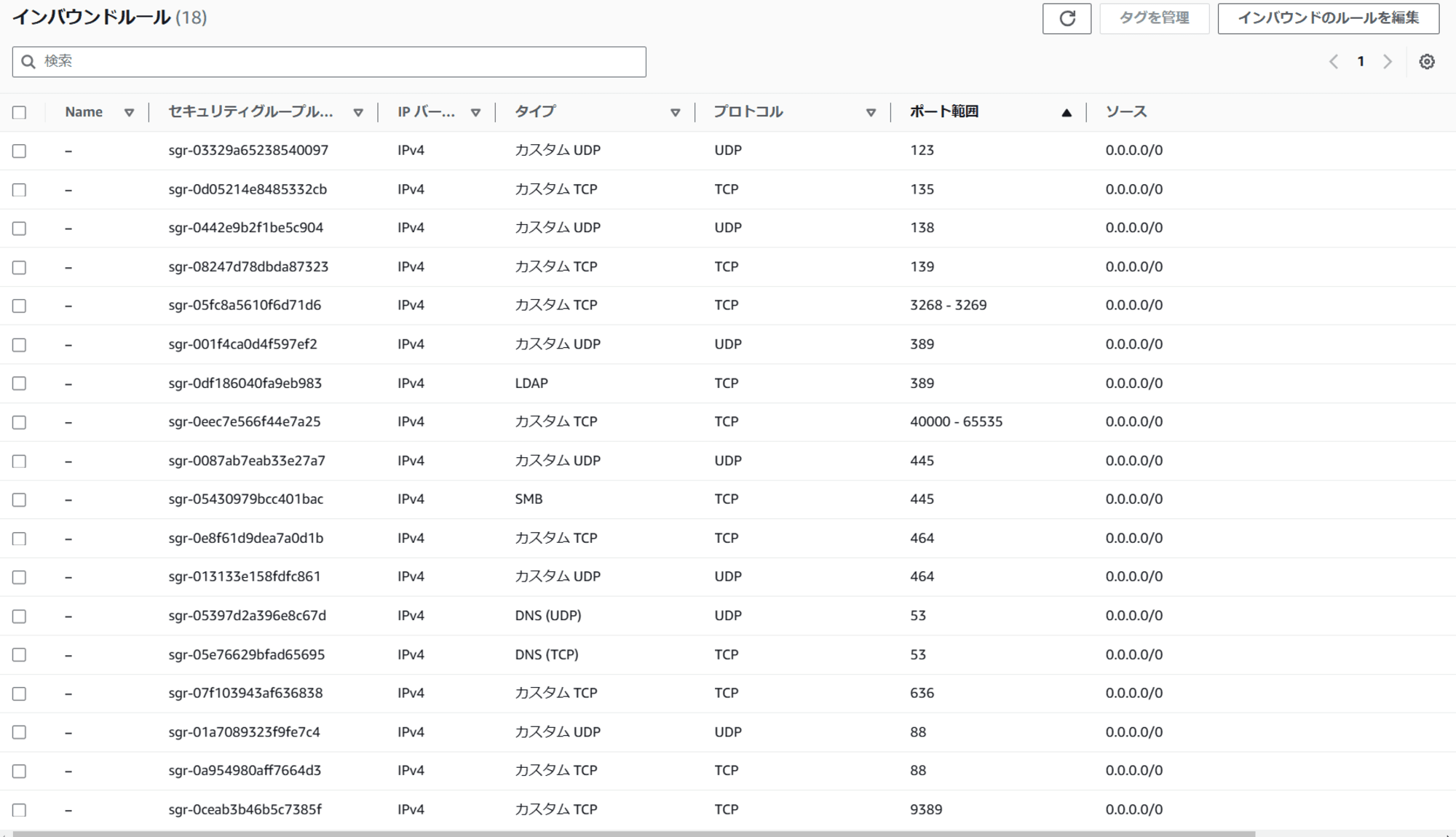Click the セキュリティグループル column header label
This screenshot has width=1456, height=837.
[250, 111]
